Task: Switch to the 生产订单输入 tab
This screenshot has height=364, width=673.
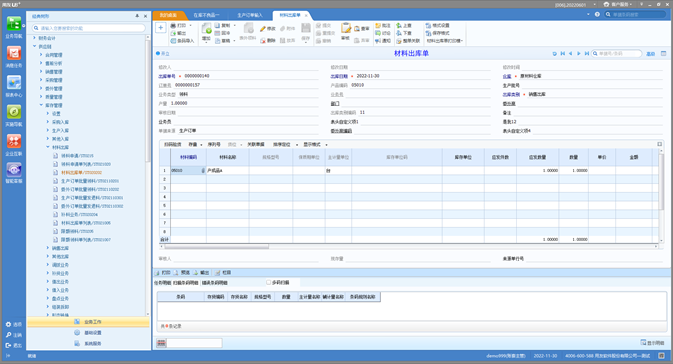Action: (250, 15)
